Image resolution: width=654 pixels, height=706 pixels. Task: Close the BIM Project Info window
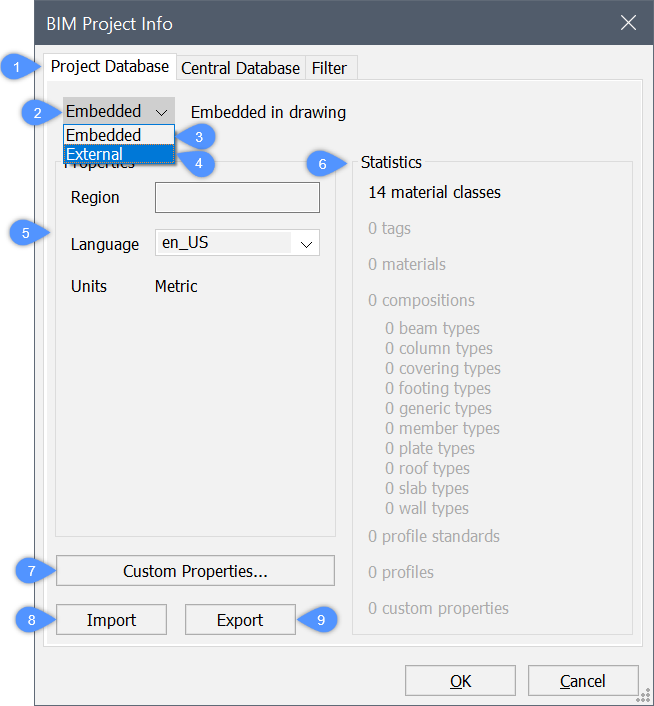click(x=628, y=23)
